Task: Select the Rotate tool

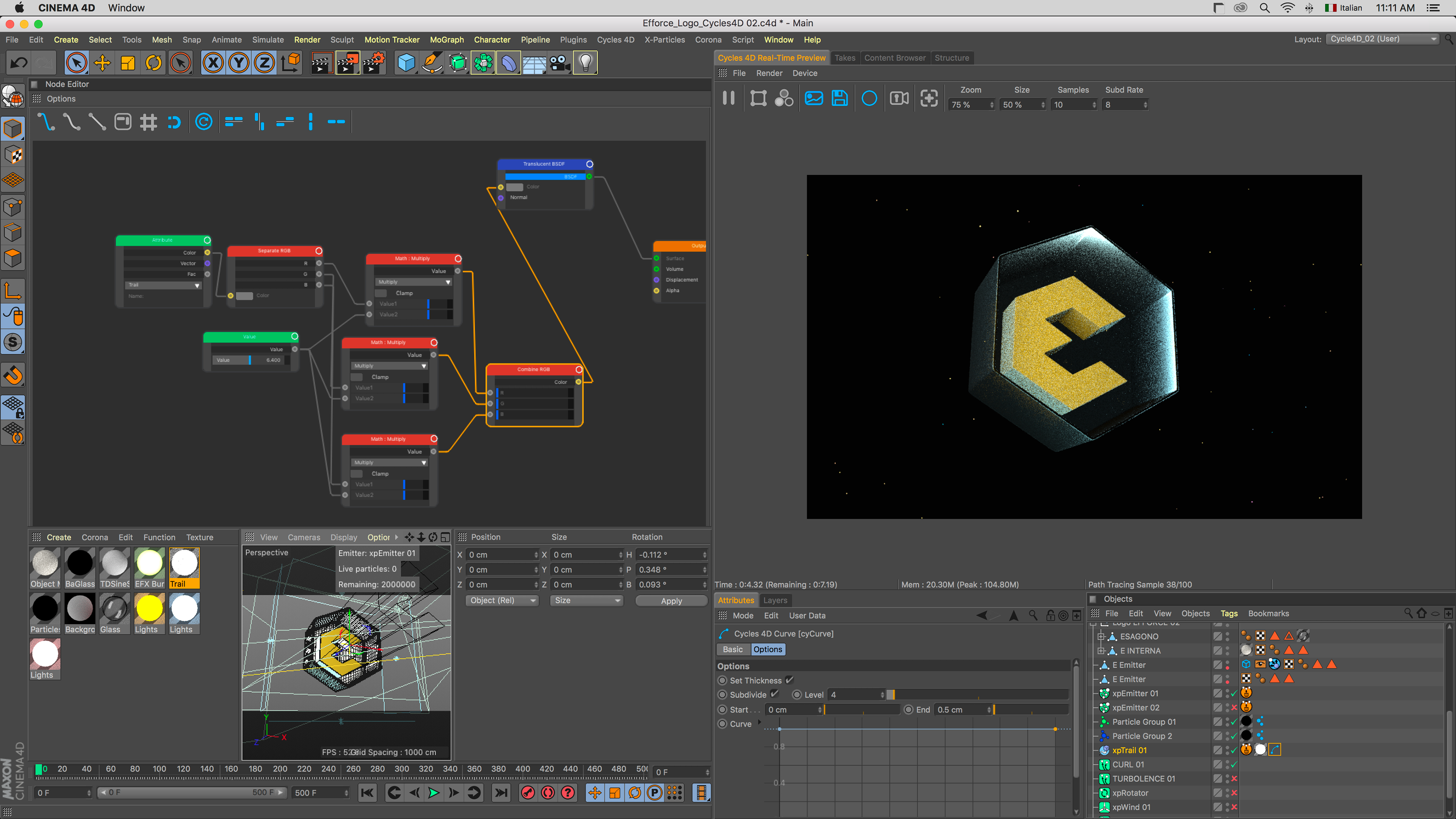Action: (154, 63)
